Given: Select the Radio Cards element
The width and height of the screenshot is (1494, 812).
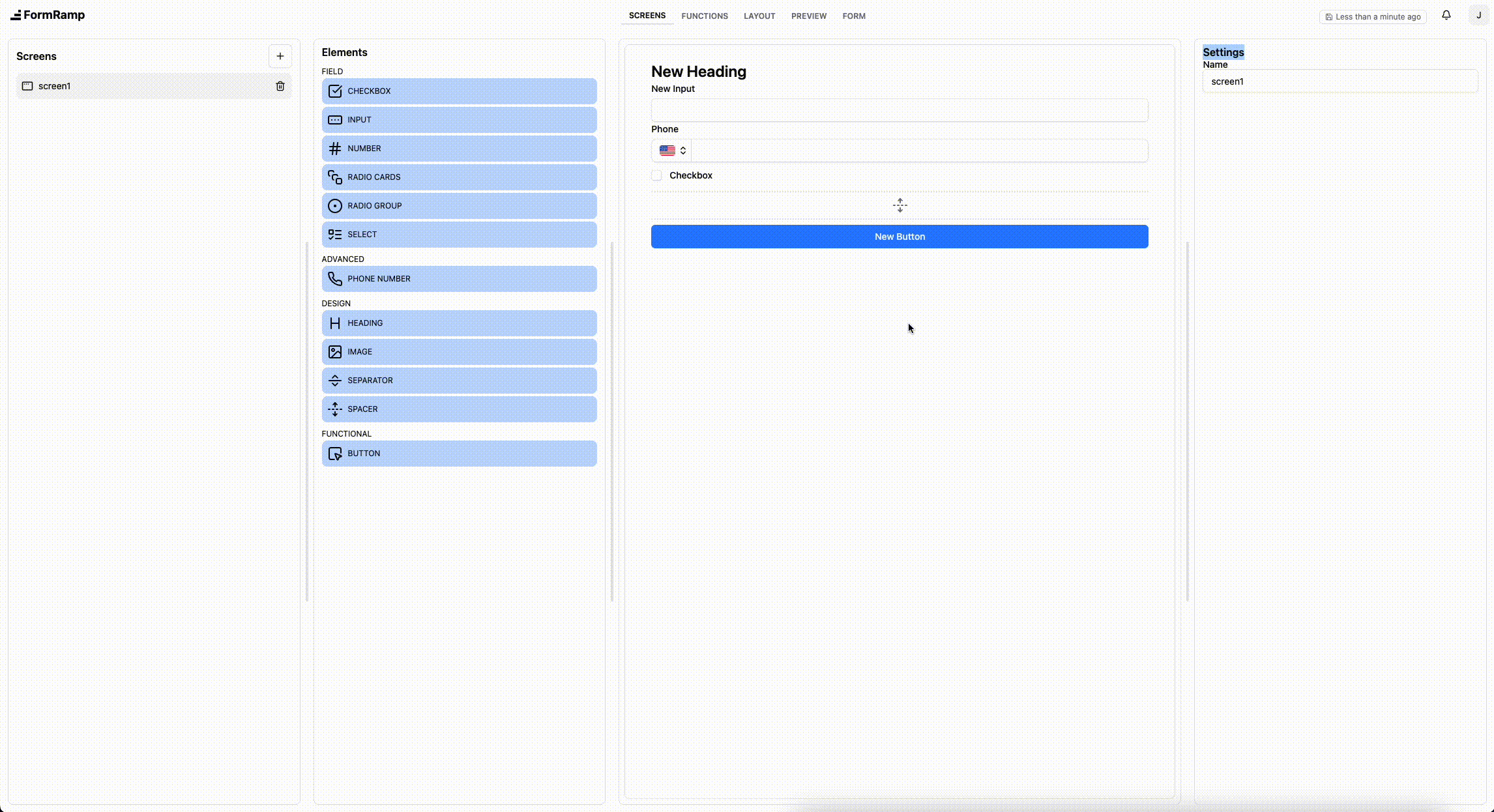Looking at the screenshot, I should click(x=459, y=177).
